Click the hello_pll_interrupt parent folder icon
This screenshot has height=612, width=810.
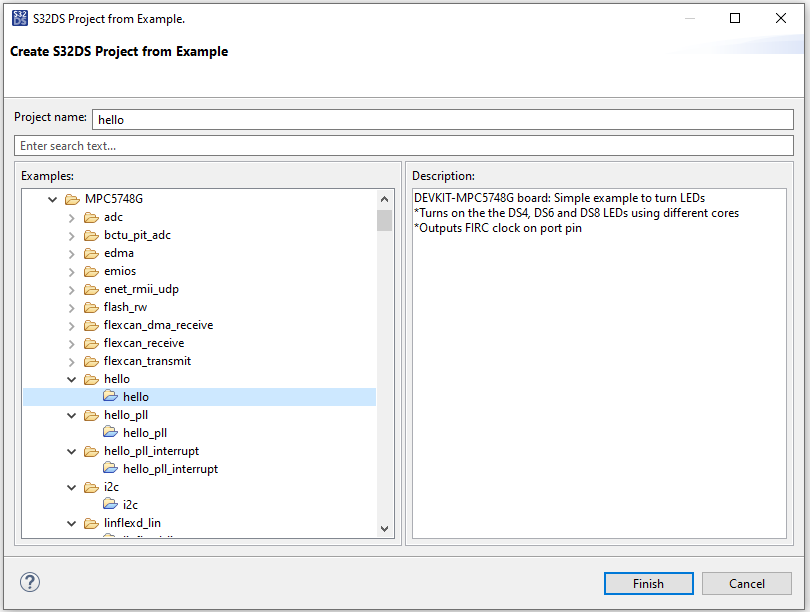coord(91,451)
